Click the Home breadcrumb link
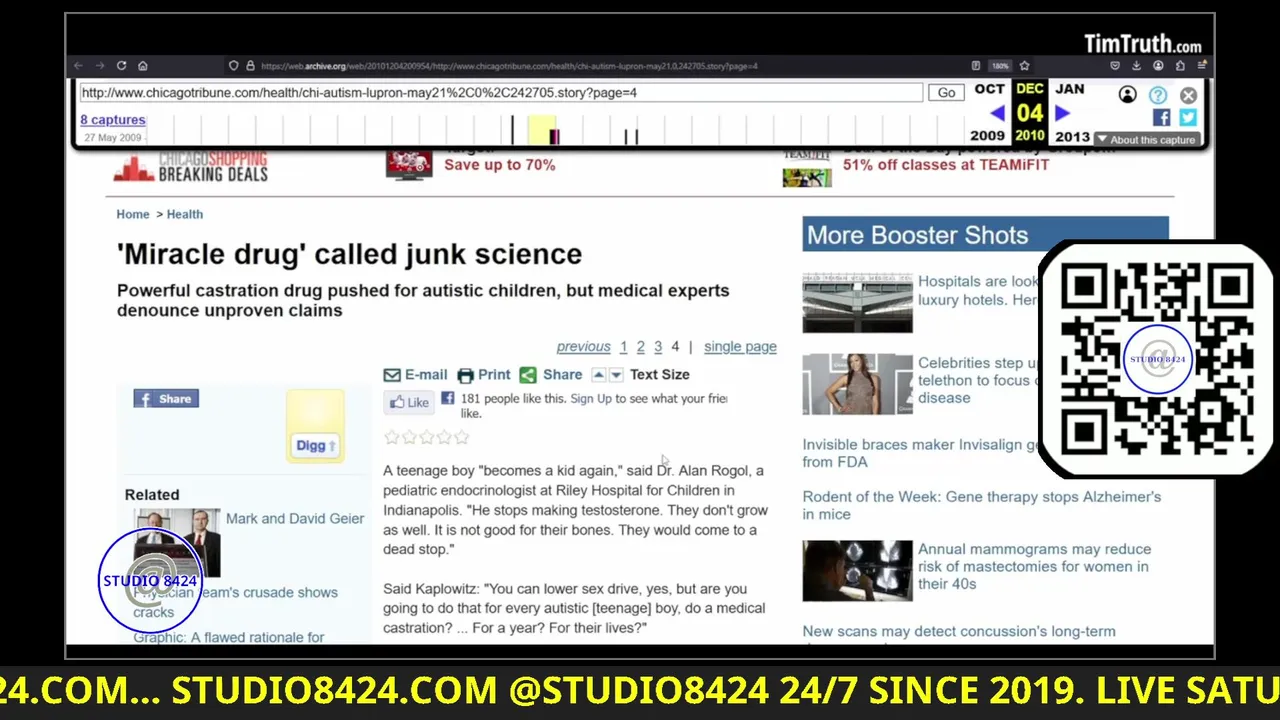The height and width of the screenshot is (720, 1280). point(133,214)
